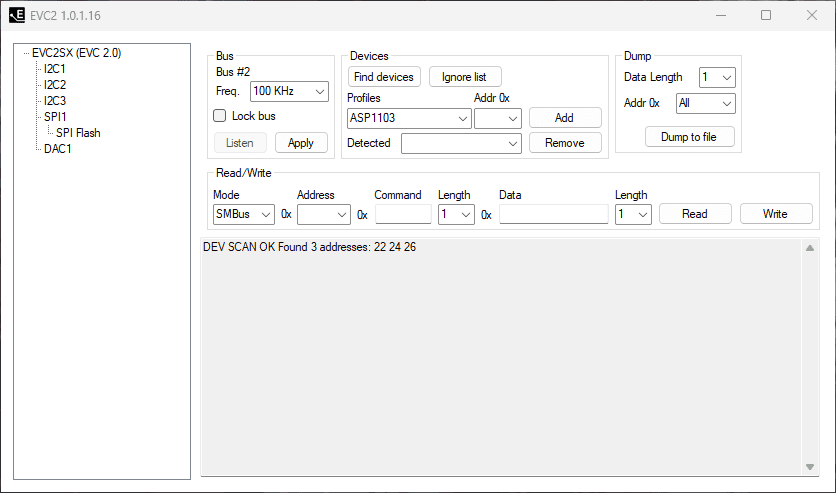Click the Dump to file button
The height and width of the screenshot is (493, 836).
point(689,136)
